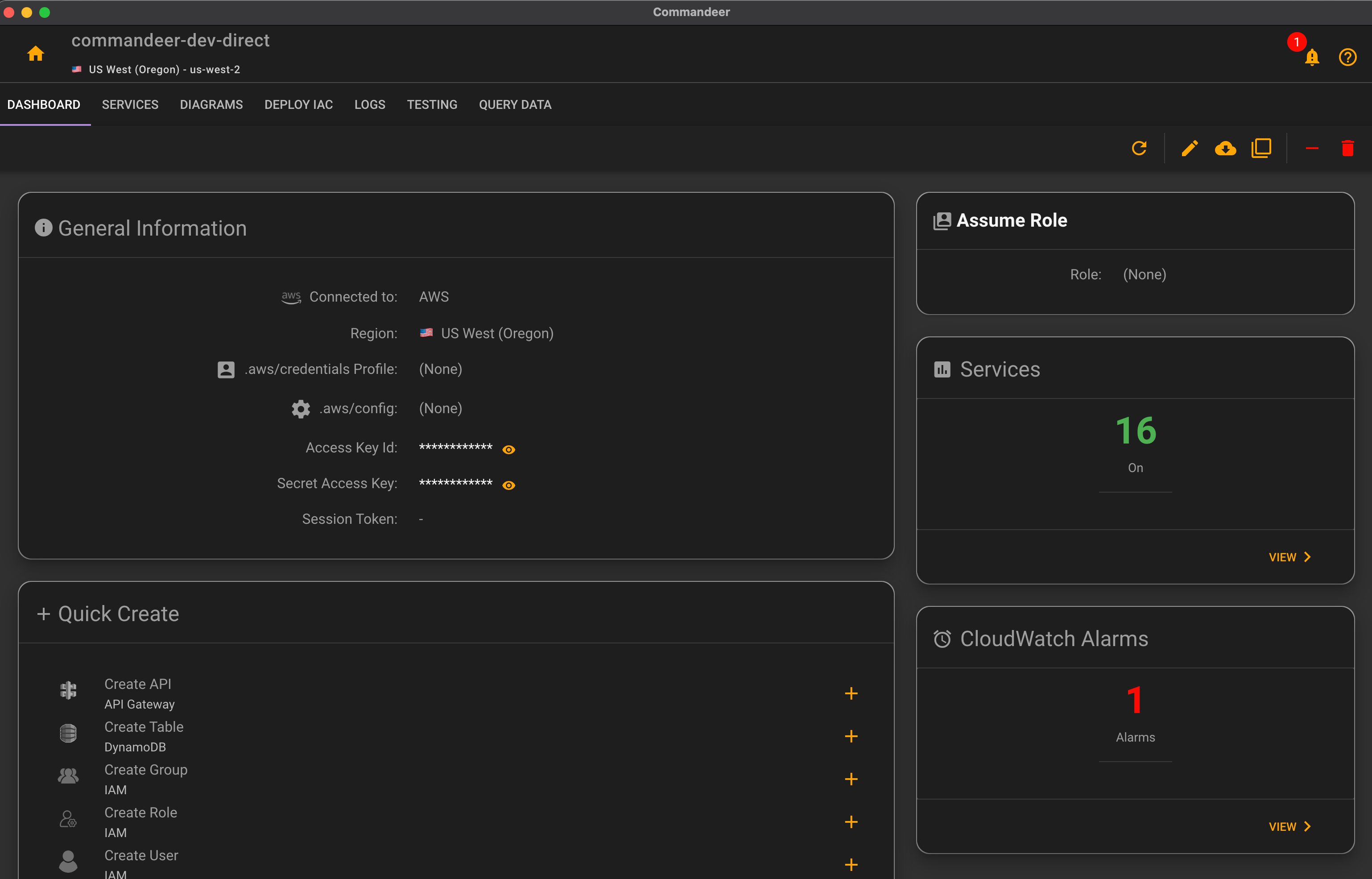Click the Create Role label

141,812
